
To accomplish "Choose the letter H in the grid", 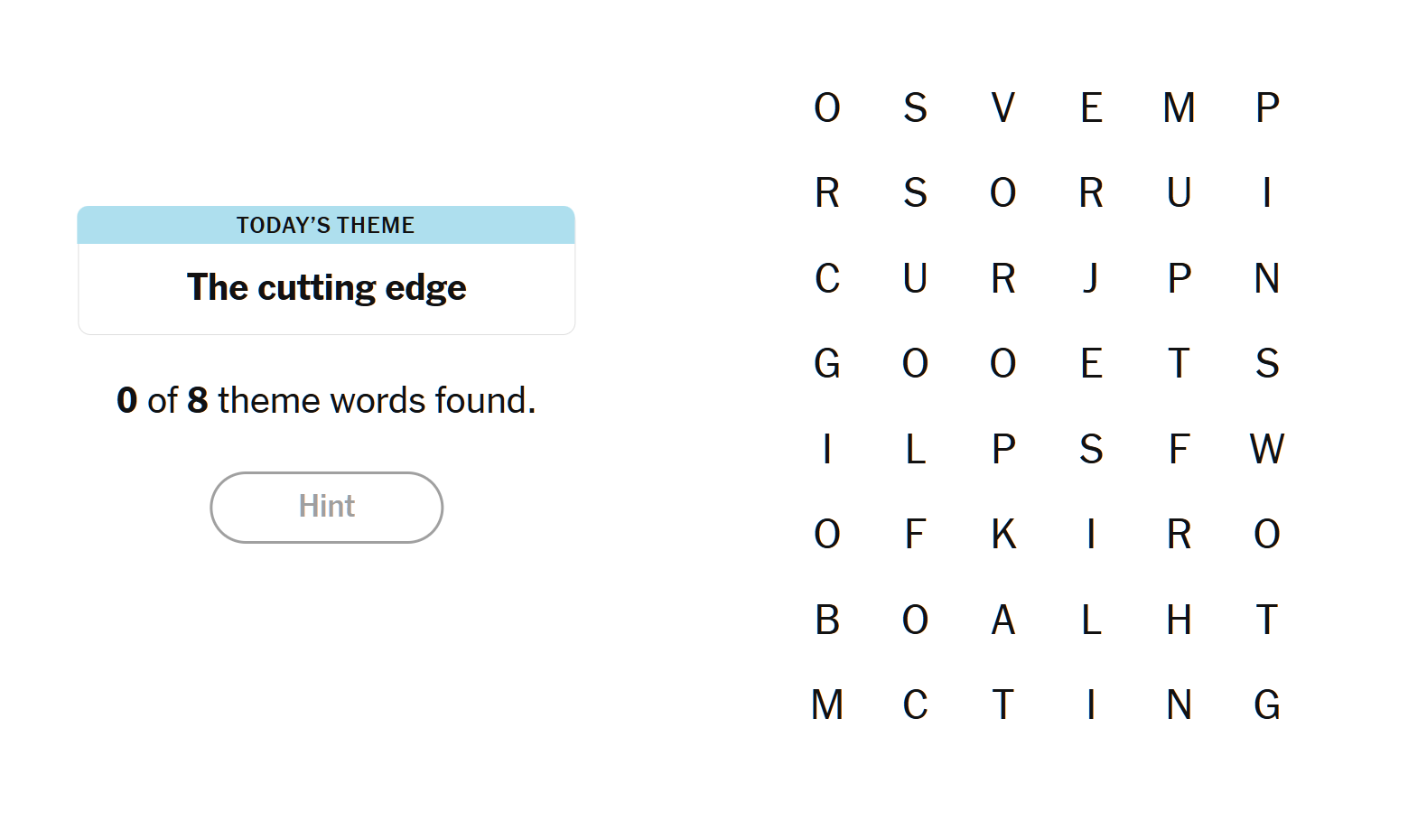I will point(1179,620).
